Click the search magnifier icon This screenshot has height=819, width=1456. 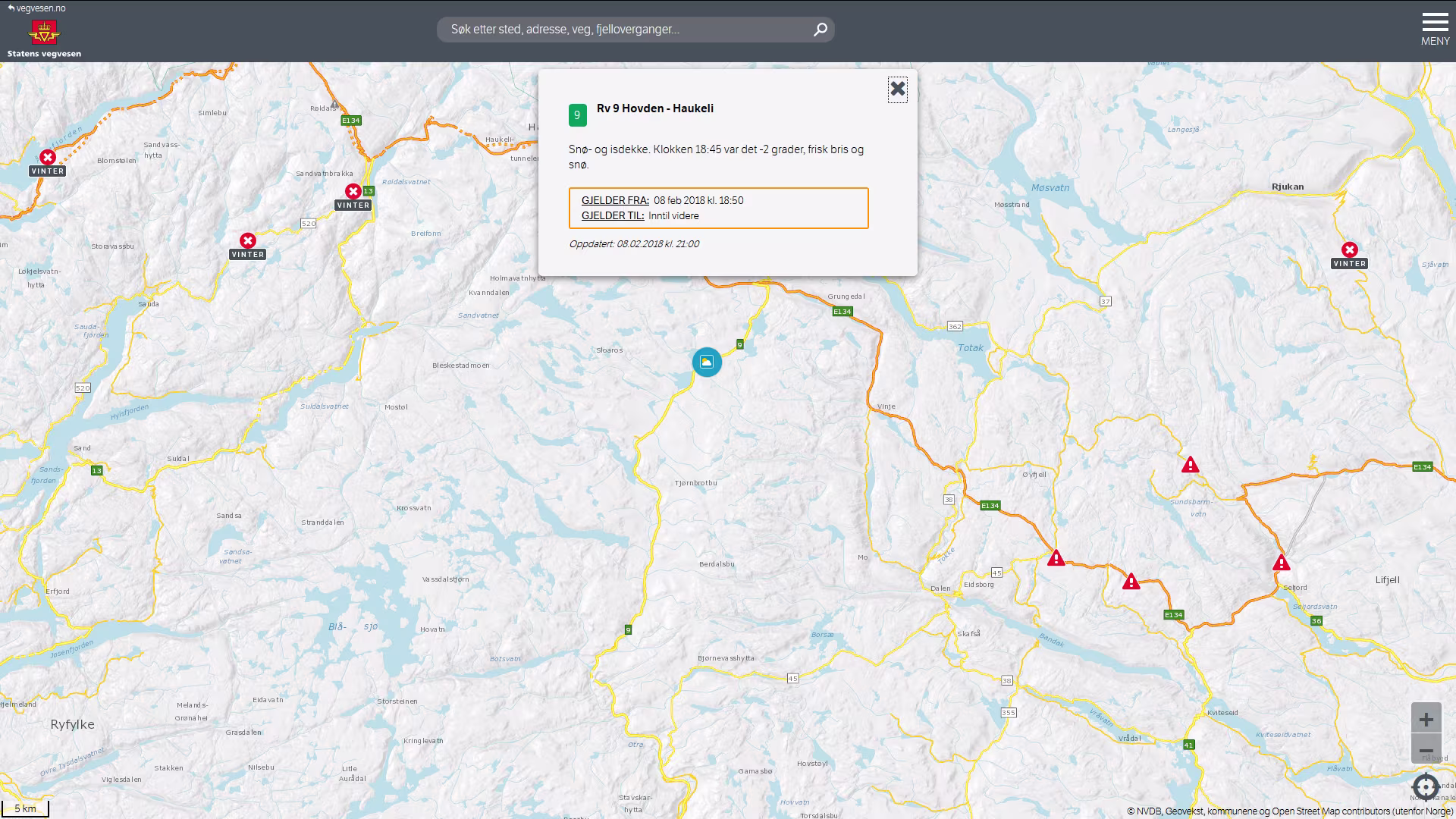(x=820, y=30)
